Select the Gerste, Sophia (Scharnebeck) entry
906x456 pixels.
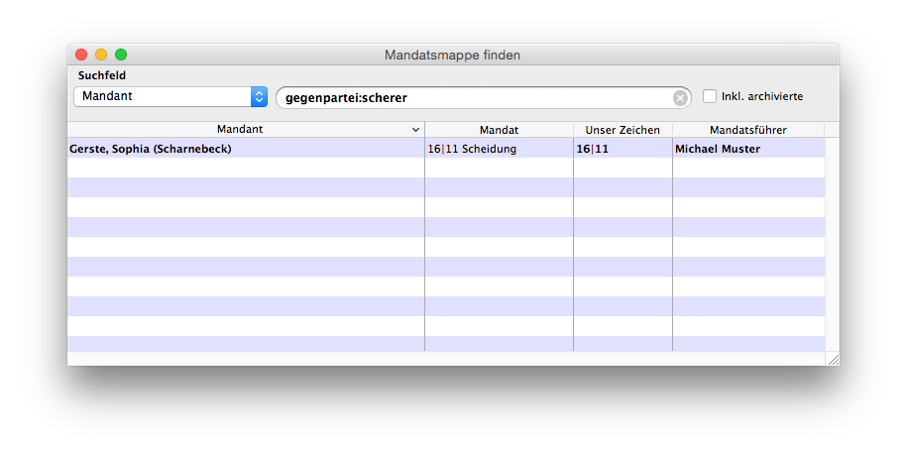(151, 149)
